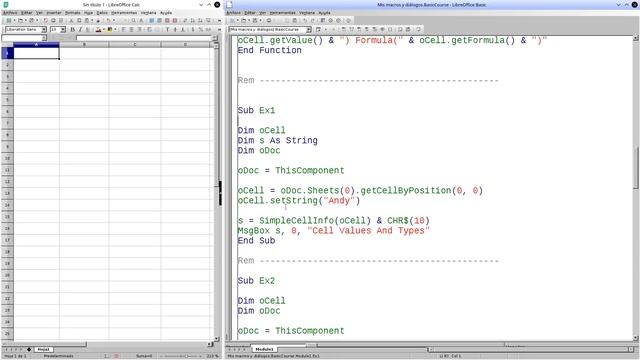Click cell A1 in the Calc spreadsheet
The image size is (640, 360).
pos(36,53)
